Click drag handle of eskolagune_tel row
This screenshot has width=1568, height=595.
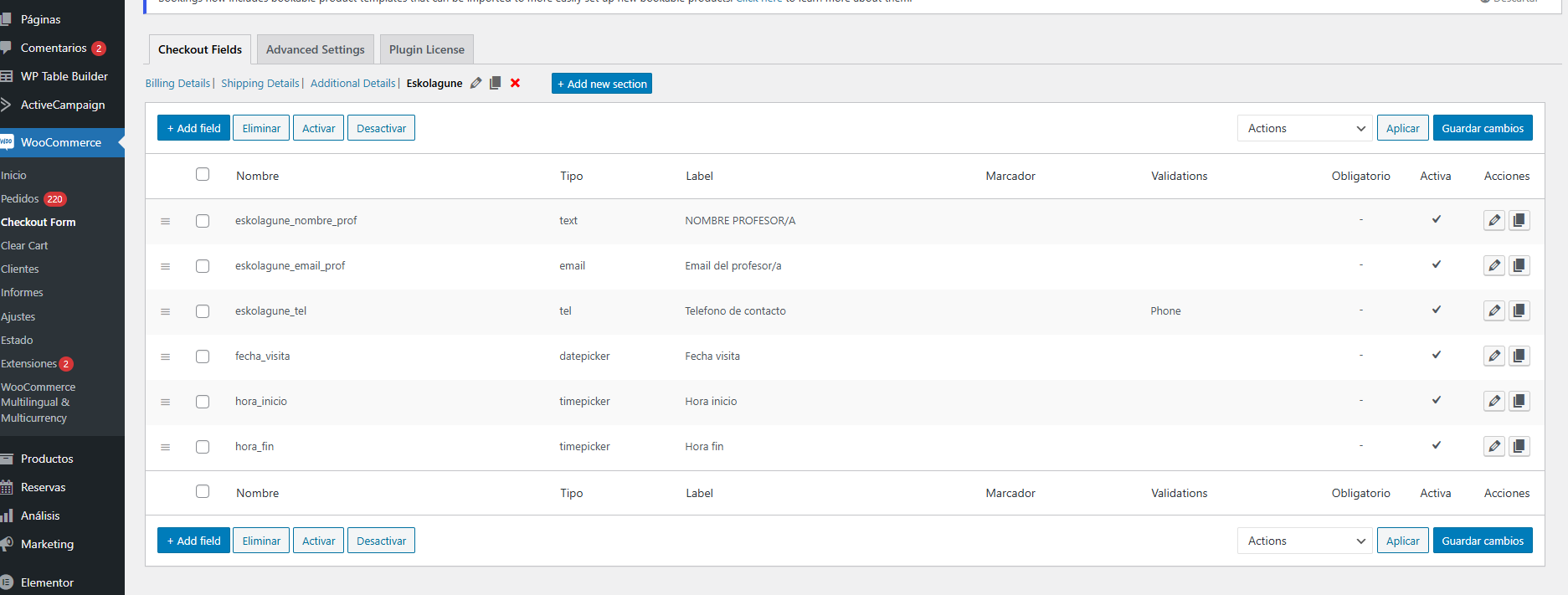165,312
